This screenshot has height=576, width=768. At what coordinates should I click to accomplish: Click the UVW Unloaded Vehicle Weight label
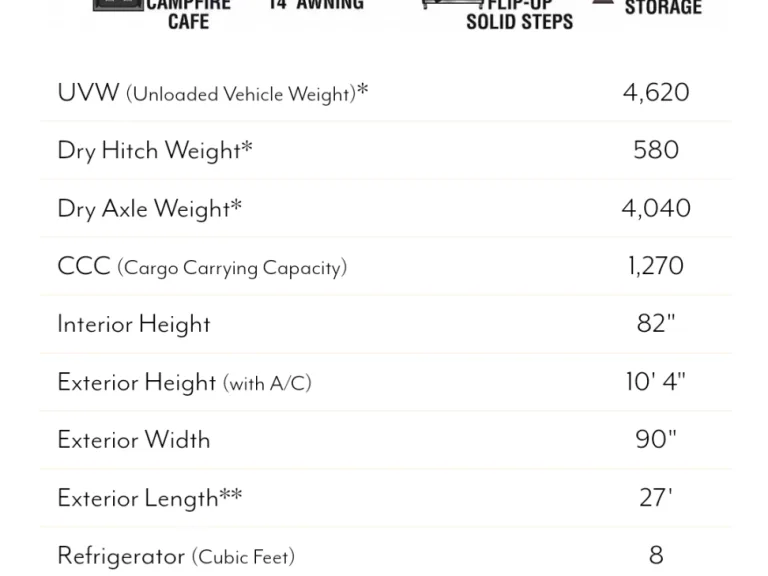[x=213, y=93]
